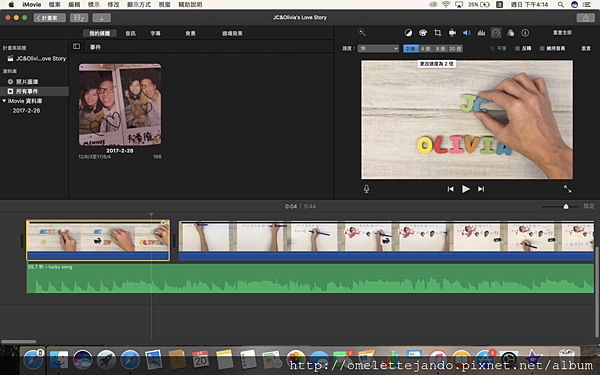Click Wi-Fi icon in menu bar
The width and height of the screenshot is (600, 375).
point(446,5)
